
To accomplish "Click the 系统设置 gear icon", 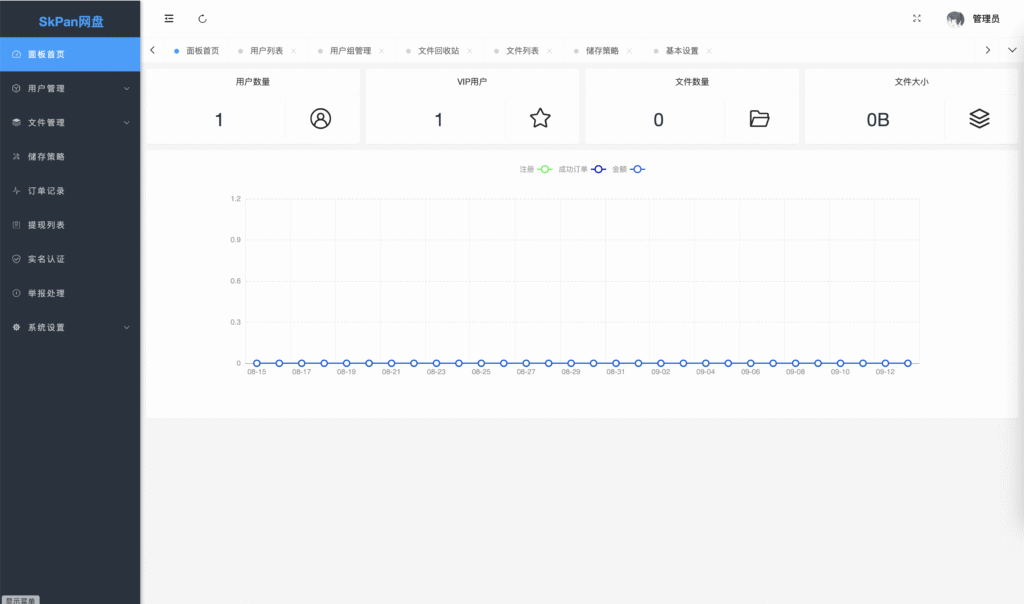I will (x=16, y=327).
